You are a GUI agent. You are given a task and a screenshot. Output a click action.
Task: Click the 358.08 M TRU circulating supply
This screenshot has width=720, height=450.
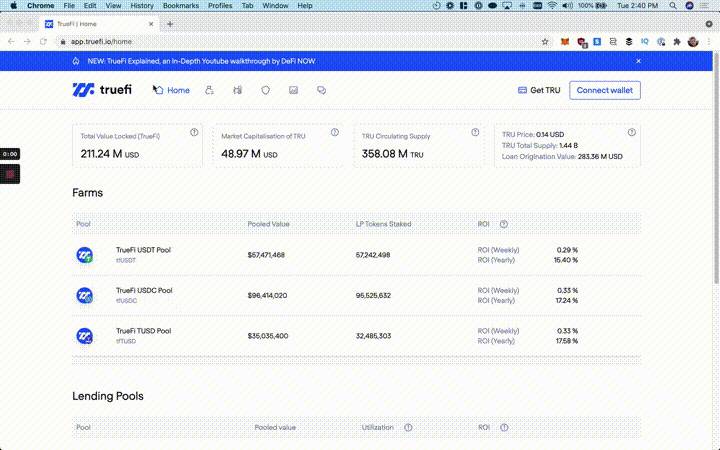(x=393, y=154)
